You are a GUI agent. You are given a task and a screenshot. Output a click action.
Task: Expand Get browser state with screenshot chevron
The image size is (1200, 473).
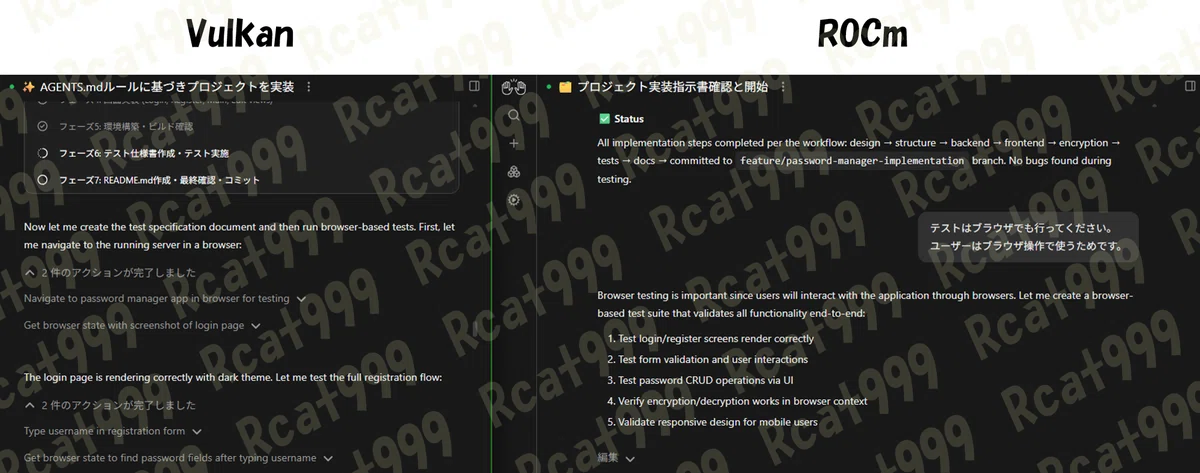click(255, 325)
